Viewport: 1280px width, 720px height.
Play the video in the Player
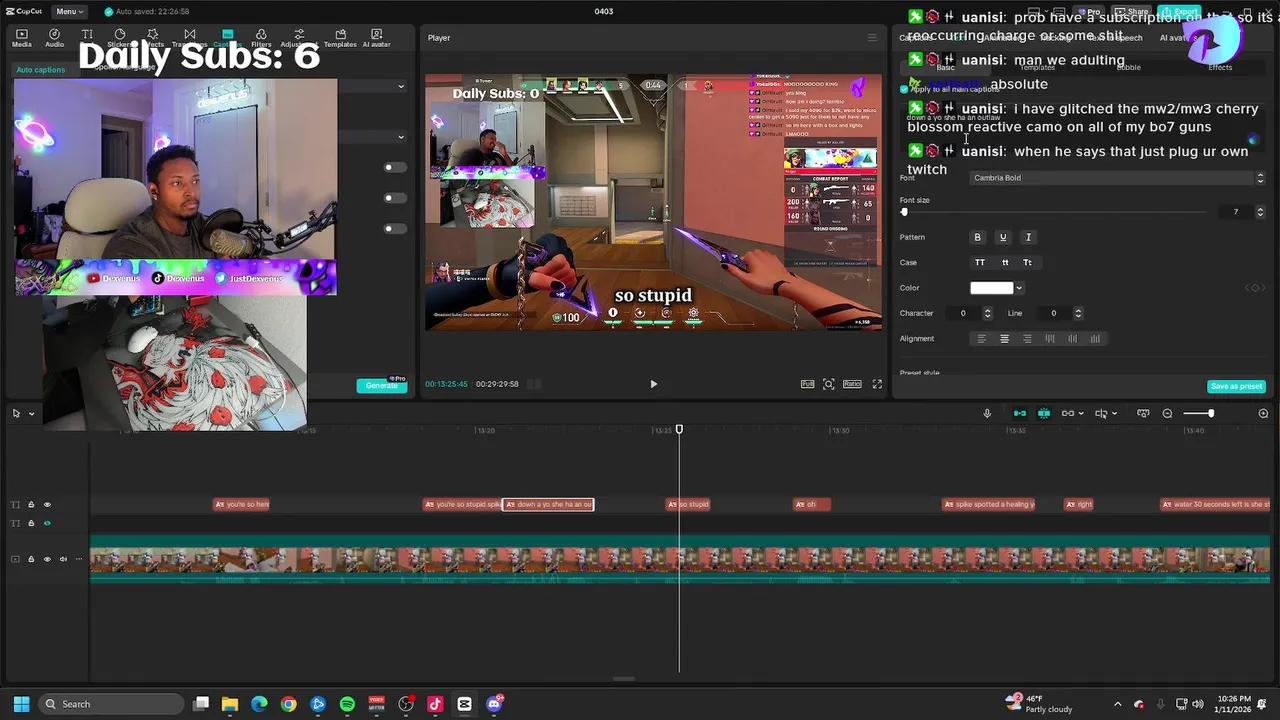(653, 384)
